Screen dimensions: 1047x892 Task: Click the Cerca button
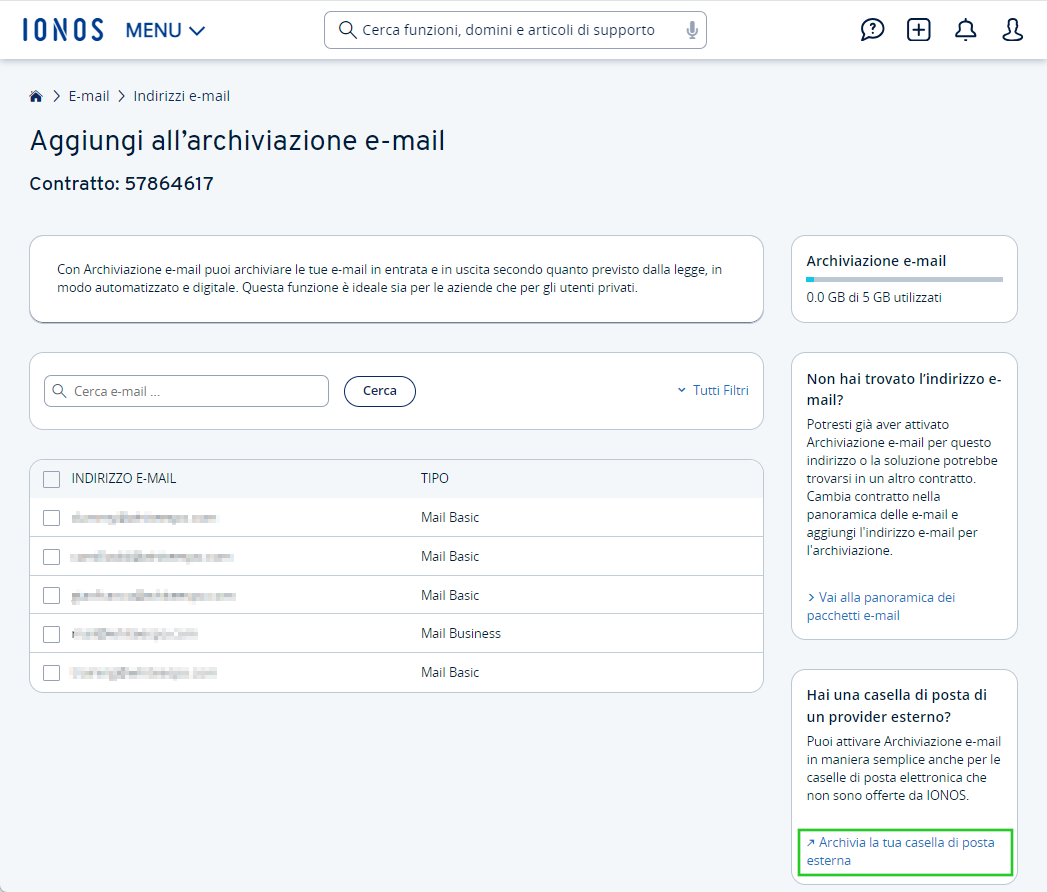(380, 391)
